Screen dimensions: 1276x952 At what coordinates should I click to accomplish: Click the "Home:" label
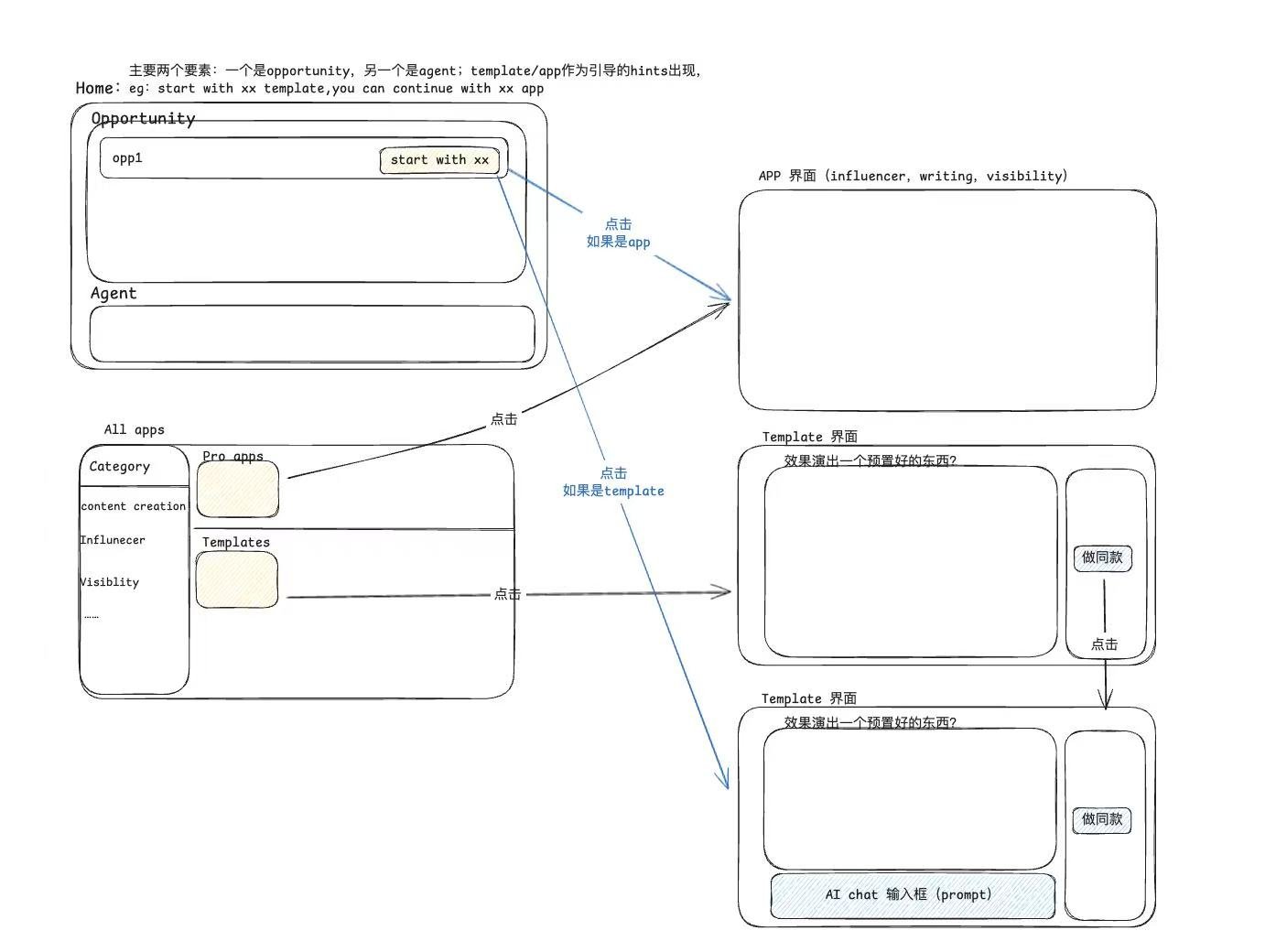pyautogui.click(x=98, y=88)
